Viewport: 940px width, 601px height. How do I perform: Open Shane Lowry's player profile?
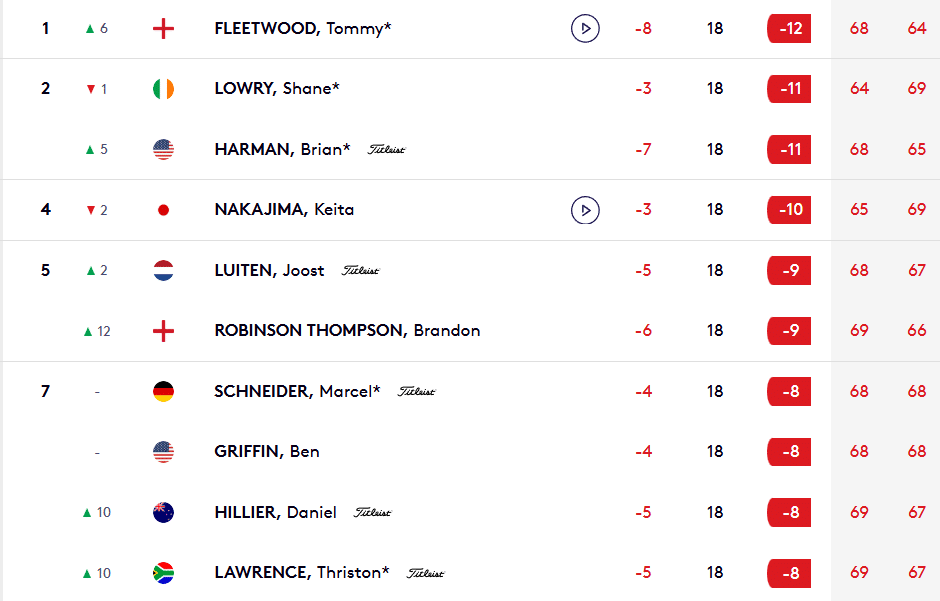pyautogui.click(x=277, y=89)
